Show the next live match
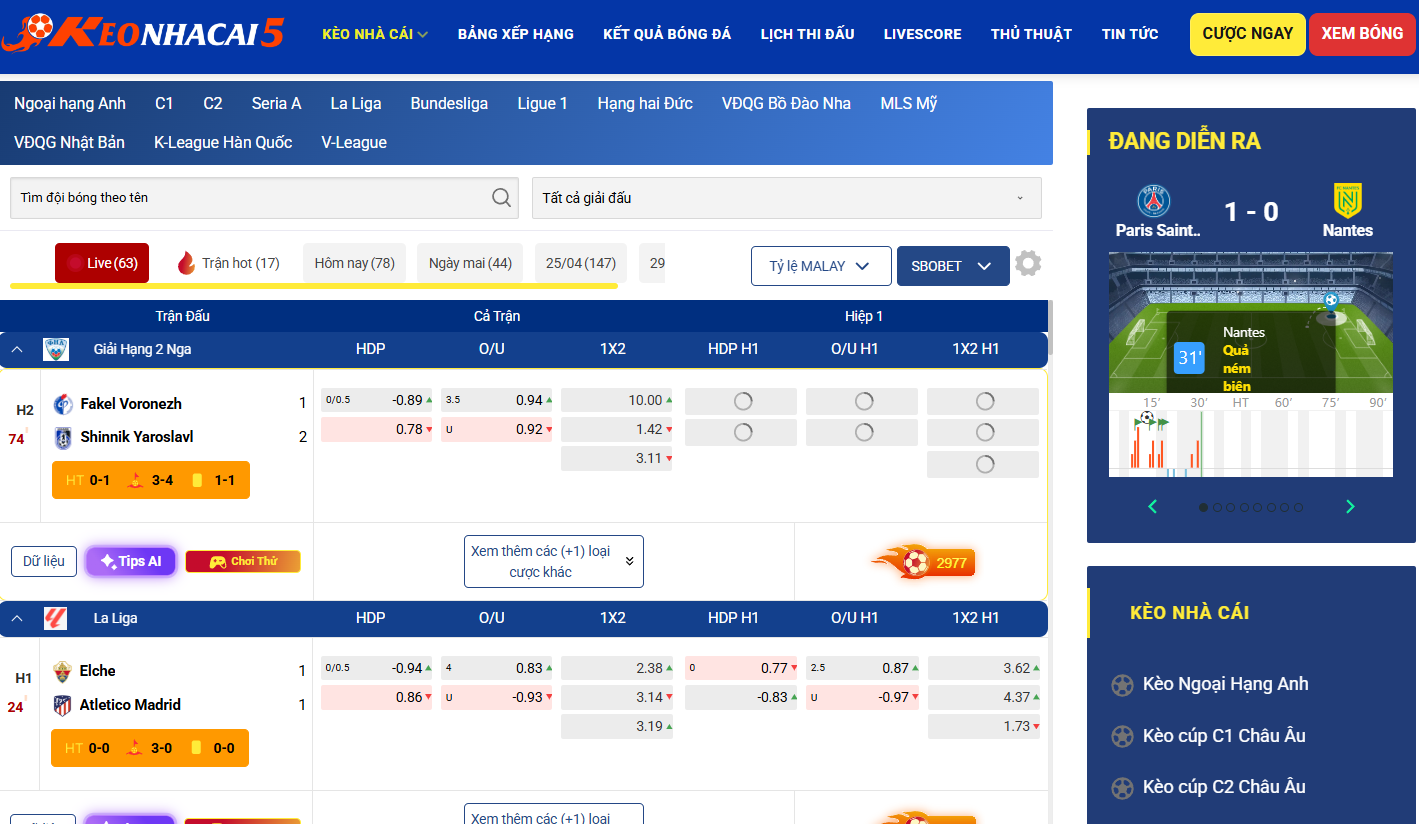 [x=1350, y=507]
